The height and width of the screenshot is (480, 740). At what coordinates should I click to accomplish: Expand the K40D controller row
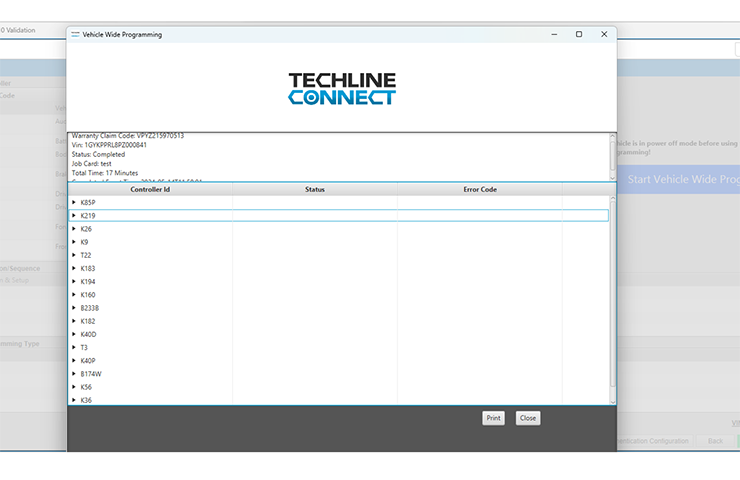coord(74,335)
